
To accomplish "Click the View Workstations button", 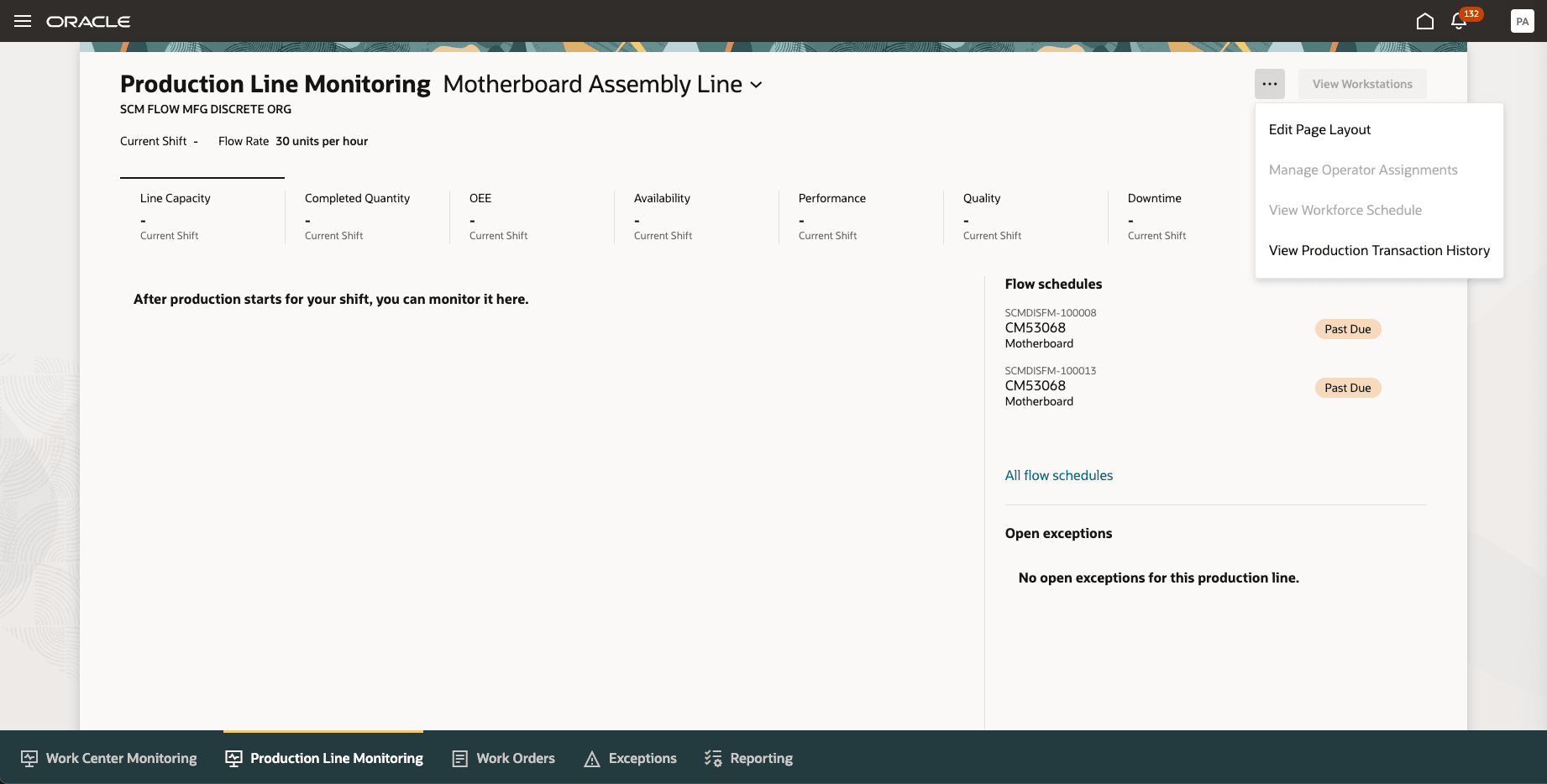I will tap(1362, 84).
